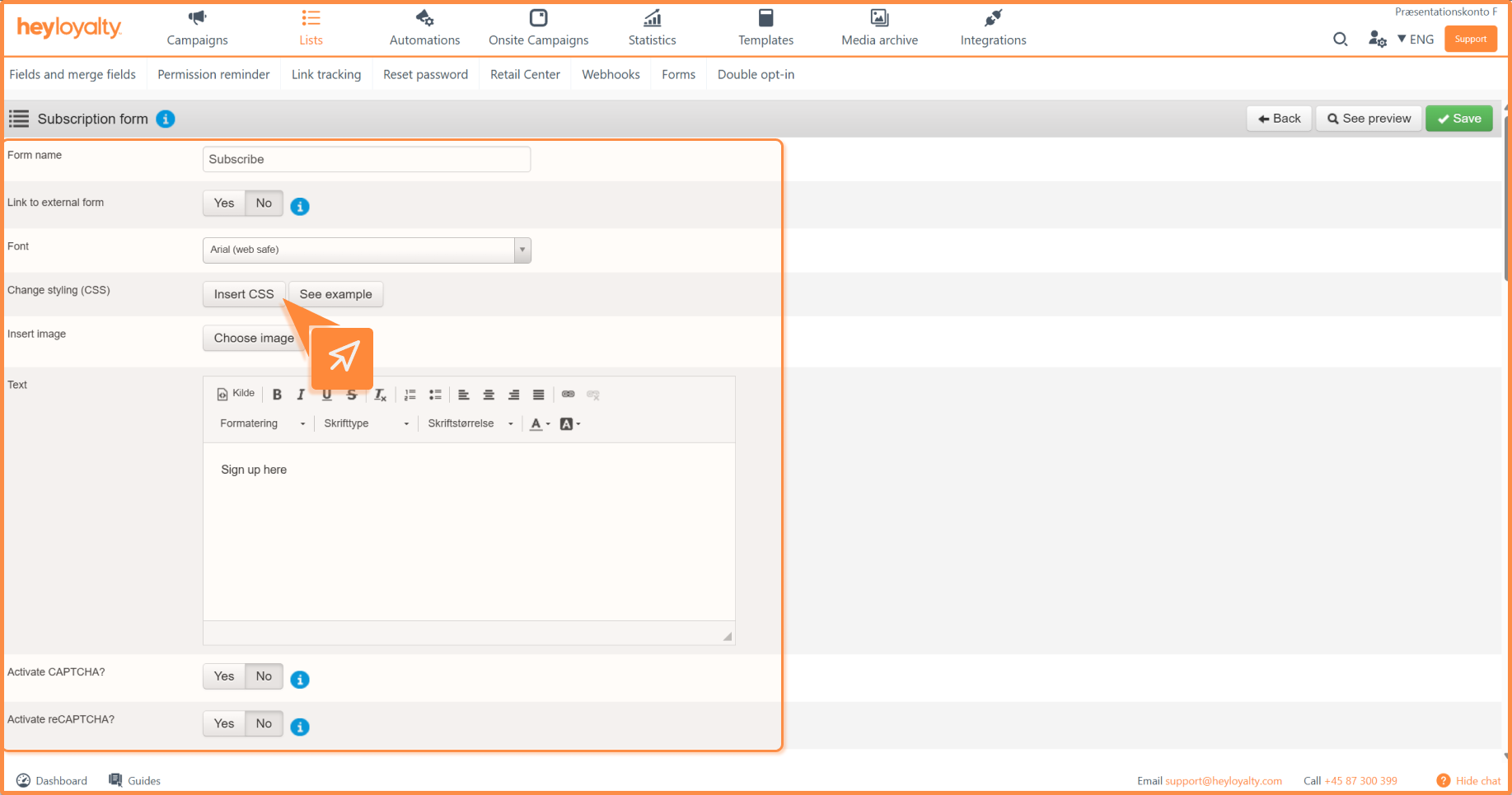
Task: Click info icon beside Subscription form title
Action: tap(166, 119)
